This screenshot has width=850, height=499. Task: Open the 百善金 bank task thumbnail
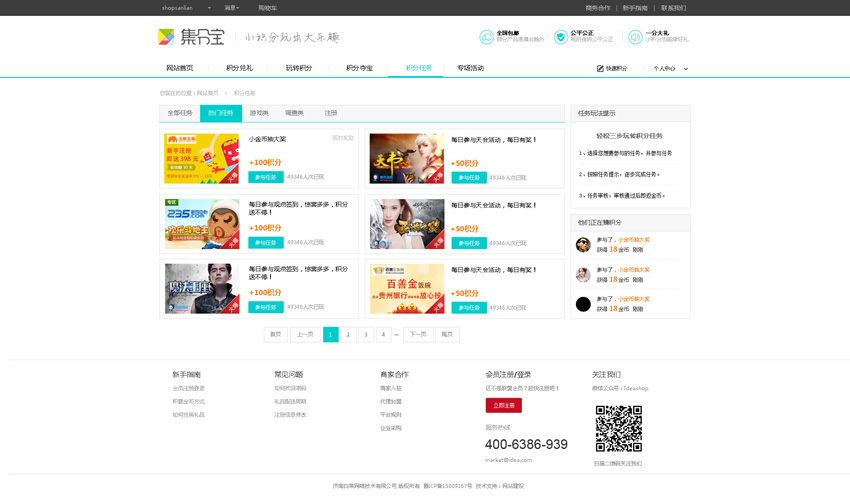tap(407, 289)
